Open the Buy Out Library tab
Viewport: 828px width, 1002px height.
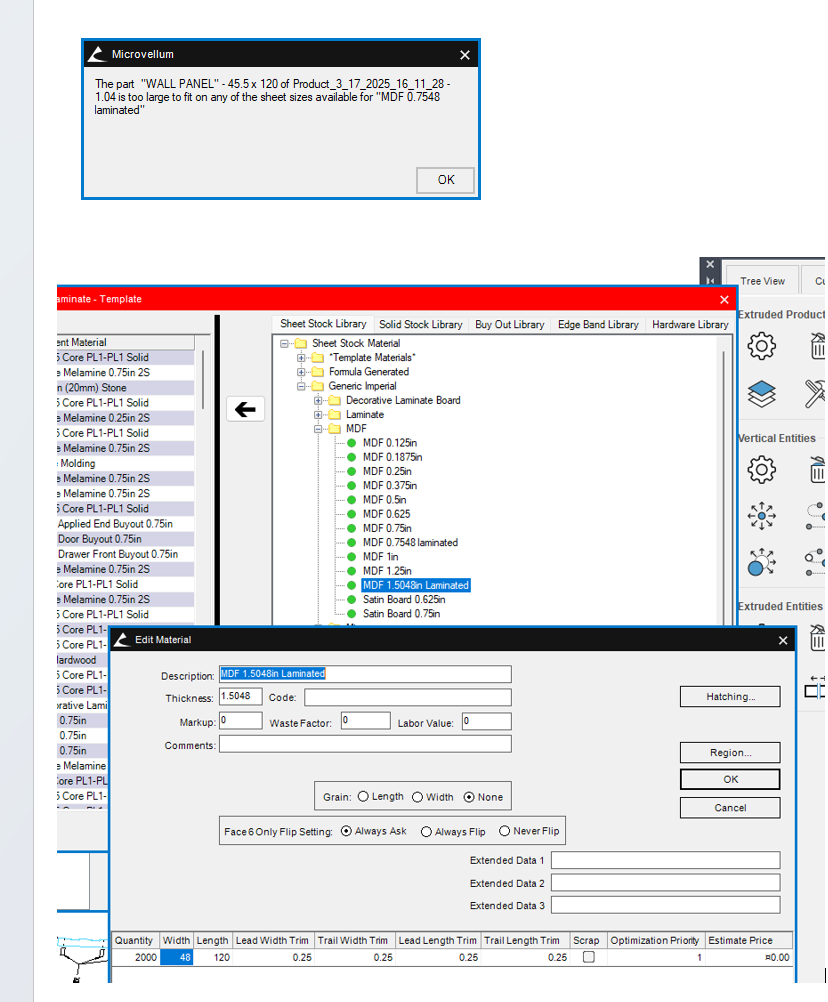coord(509,325)
